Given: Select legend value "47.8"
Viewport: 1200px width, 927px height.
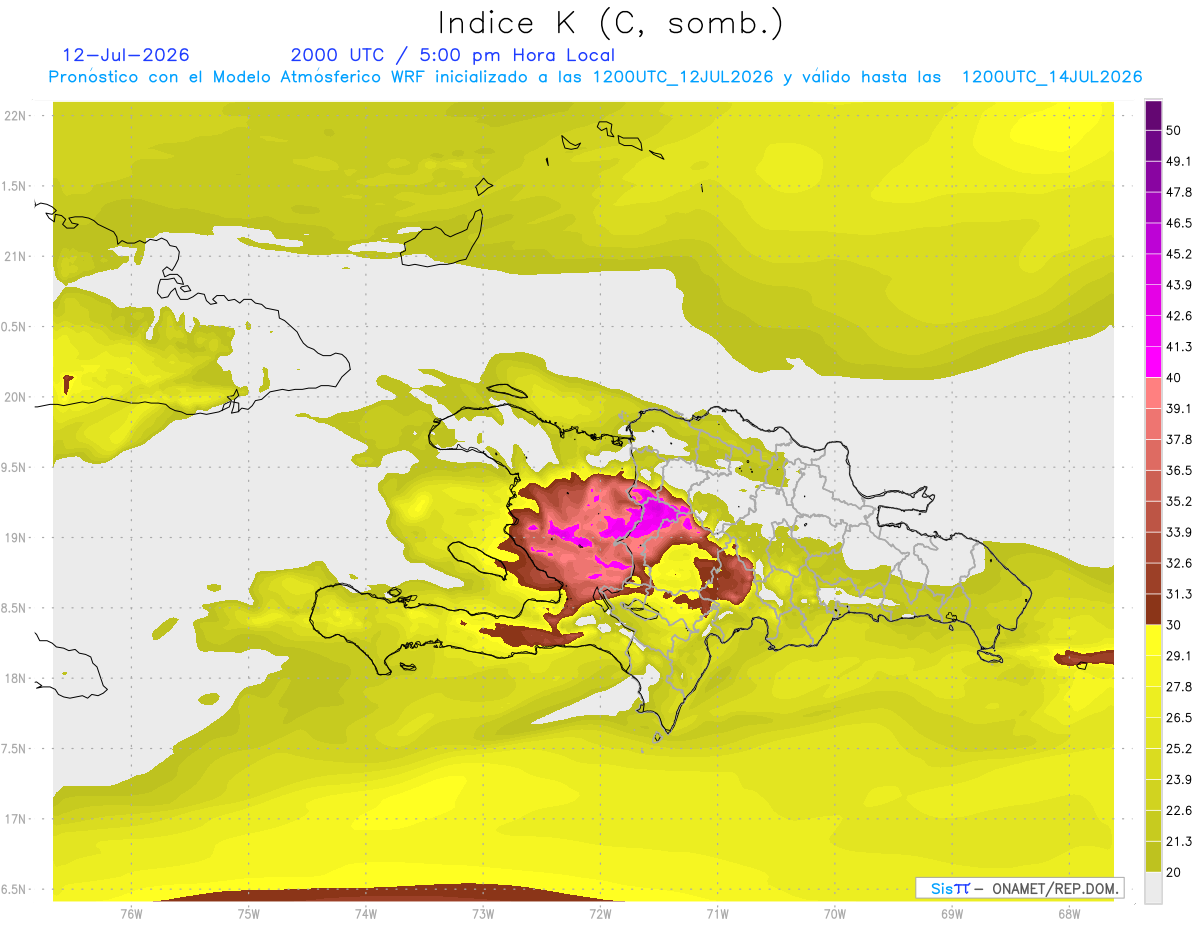Looking at the screenshot, I should [1178, 192].
